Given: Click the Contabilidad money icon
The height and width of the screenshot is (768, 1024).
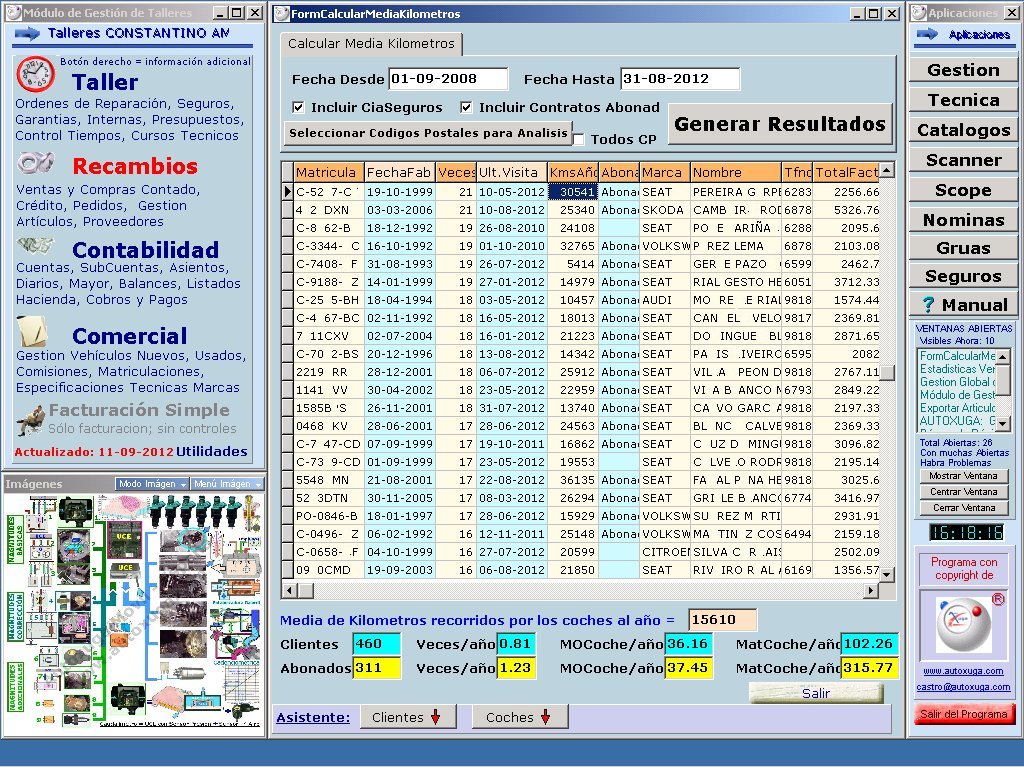Looking at the screenshot, I should [x=35, y=246].
